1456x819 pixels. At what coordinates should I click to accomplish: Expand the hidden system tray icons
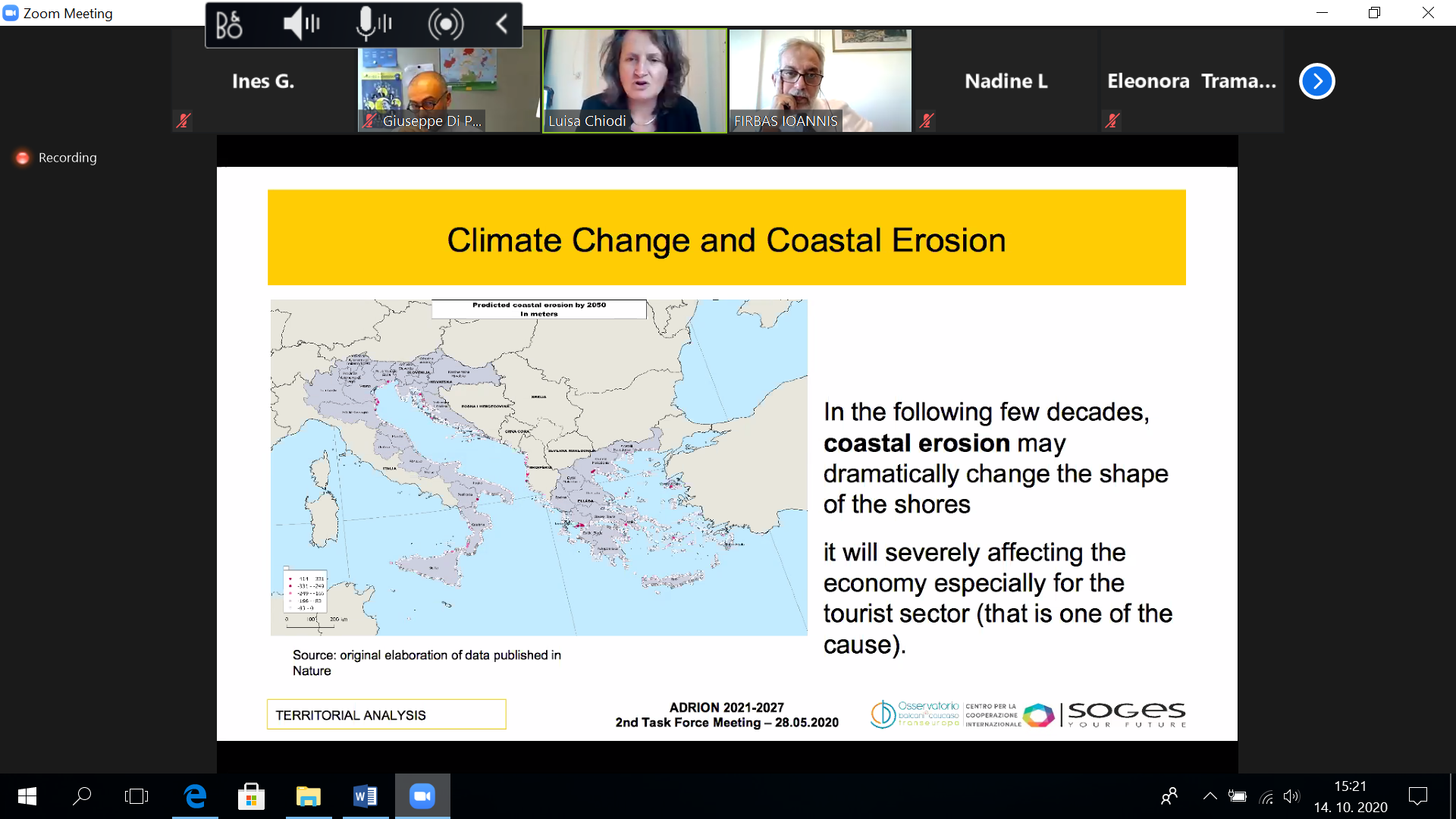[x=1210, y=796]
